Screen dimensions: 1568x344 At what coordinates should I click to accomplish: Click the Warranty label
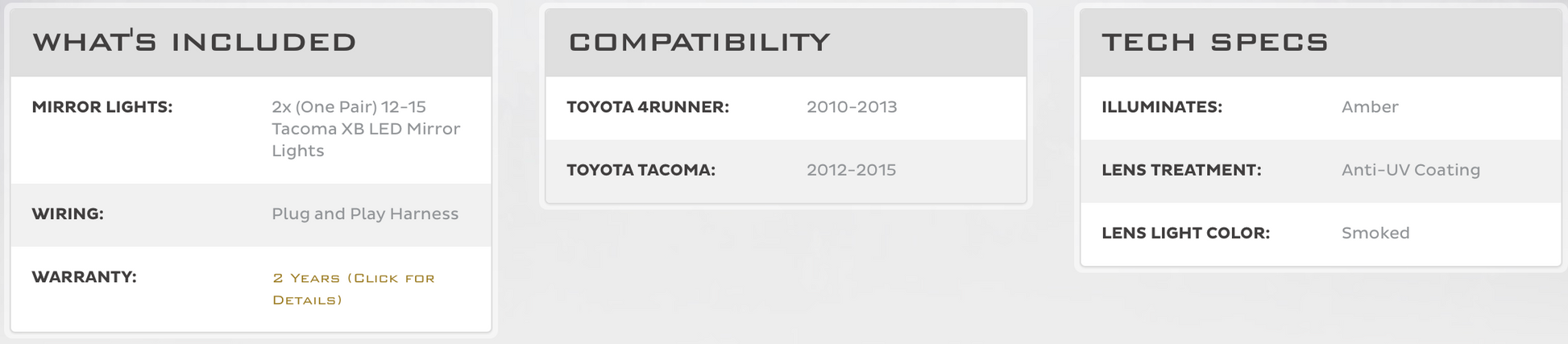click(84, 277)
